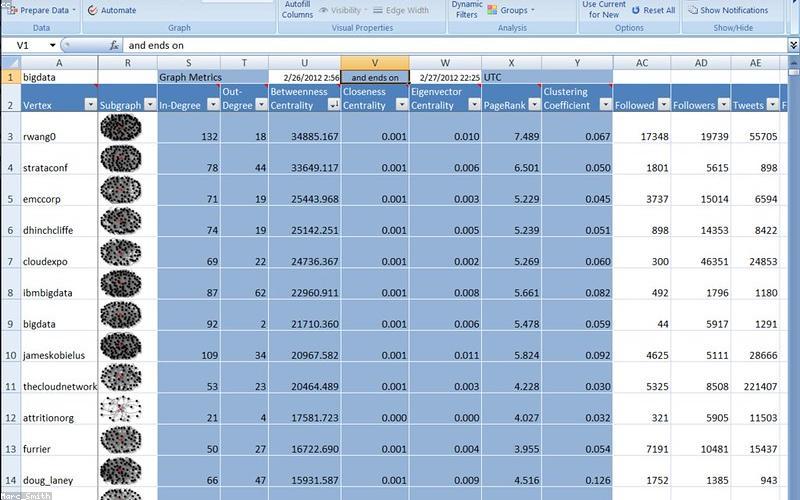Image resolution: width=800 pixels, height=500 pixels.
Task: Click the jameskobielus subgraph thumbnail
Action: coord(121,346)
